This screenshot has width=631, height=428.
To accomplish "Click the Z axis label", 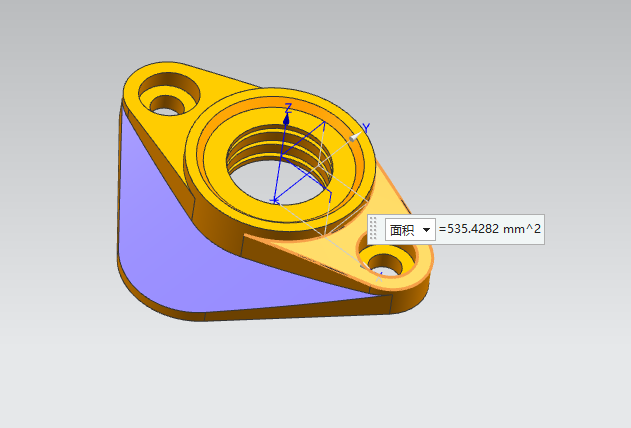I will pyautogui.click(x=288, y=107).
